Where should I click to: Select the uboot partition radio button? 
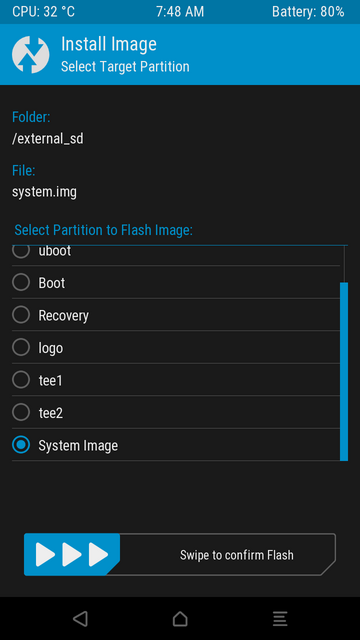coord(21,251)
